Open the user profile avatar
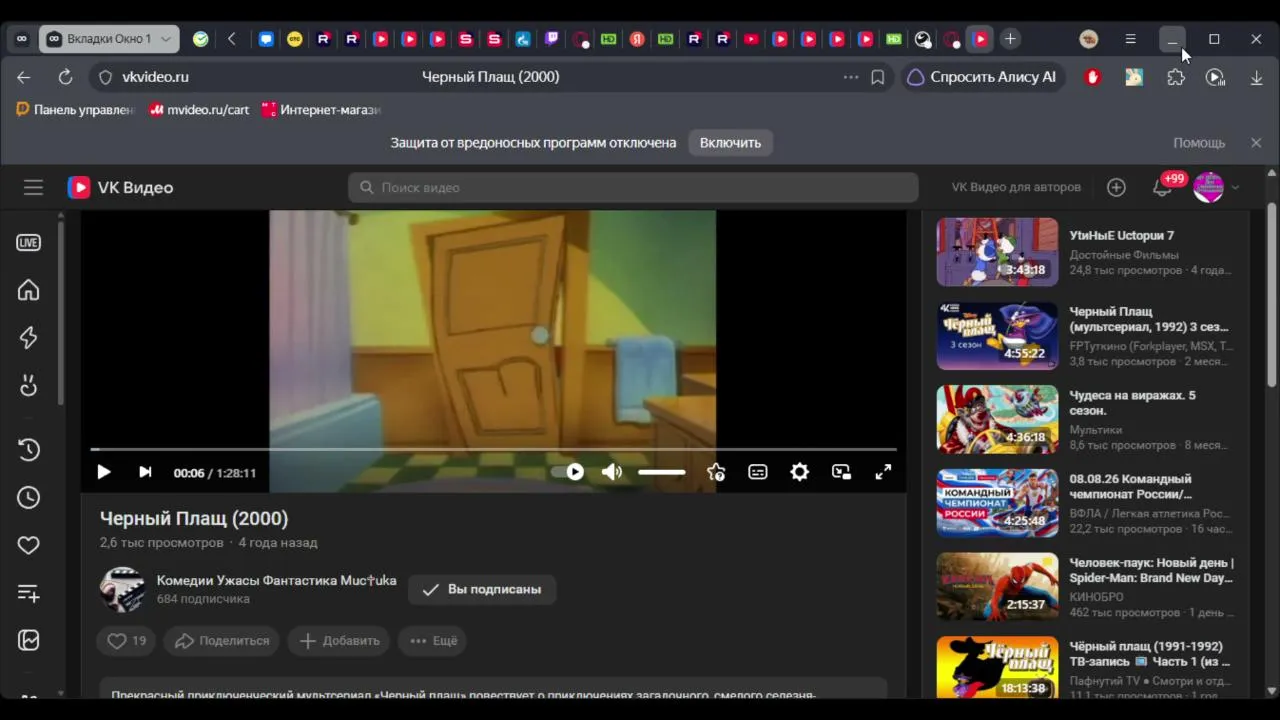This screenshot has height=720, width=1280. click(1208, 187)
